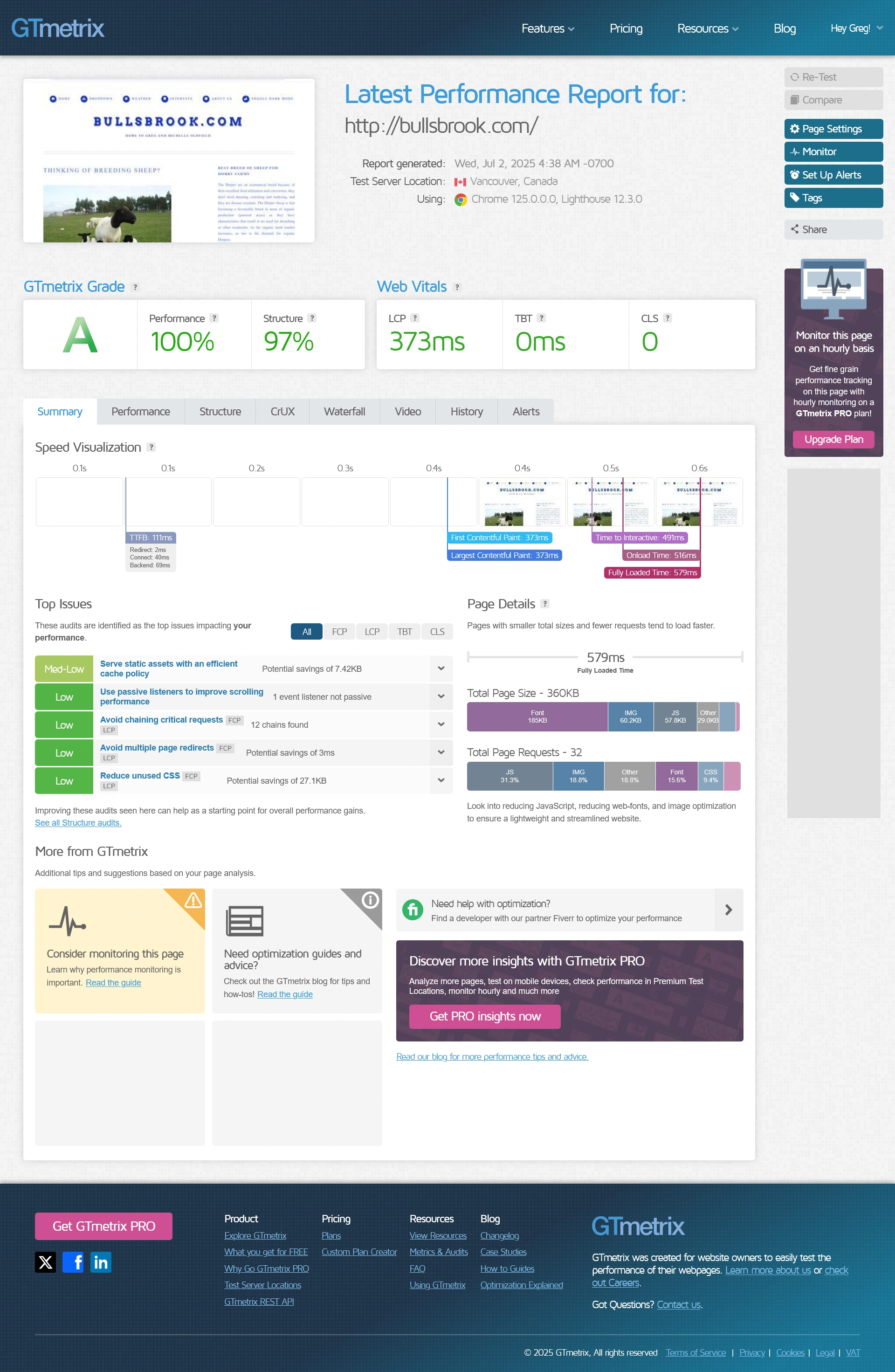Open the CrUX tab
Screen dimensions: 895x1372
pyautogui.click(x=282, y=412)
